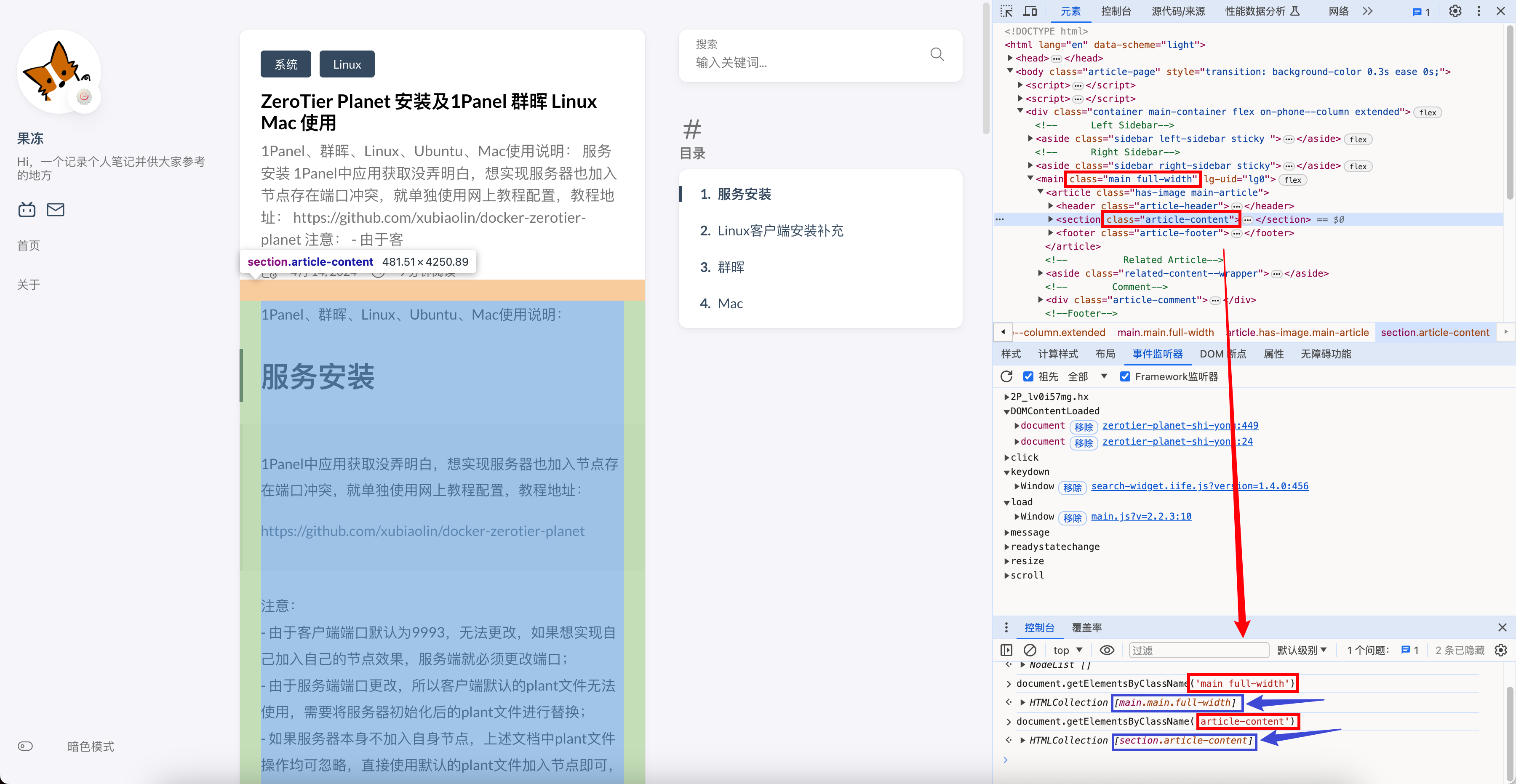Create a live expression with the eye icon
This screenshot has width=1516, height=784.
pos(1107,650)
